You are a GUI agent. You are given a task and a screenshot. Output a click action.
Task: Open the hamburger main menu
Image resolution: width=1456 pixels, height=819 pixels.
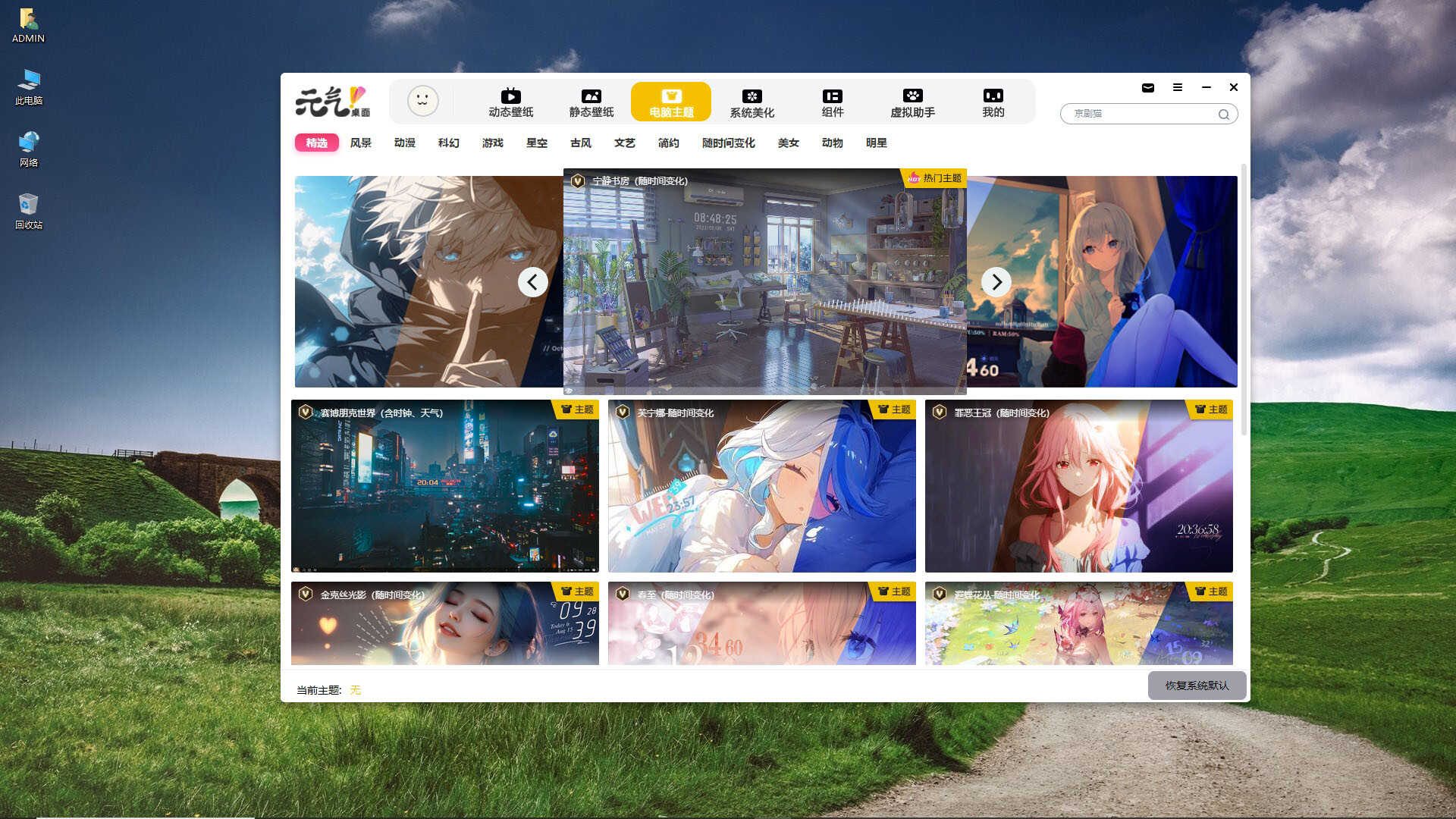[1177, 87]
